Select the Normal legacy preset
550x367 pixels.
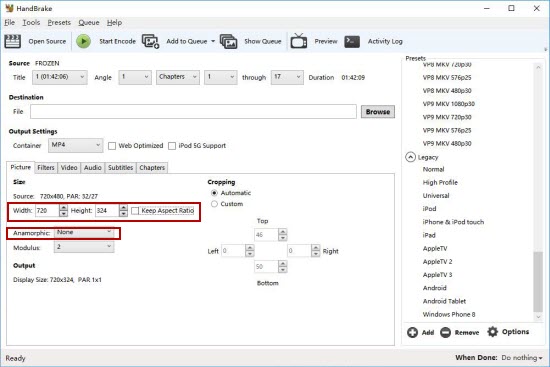tap(433, 169)
